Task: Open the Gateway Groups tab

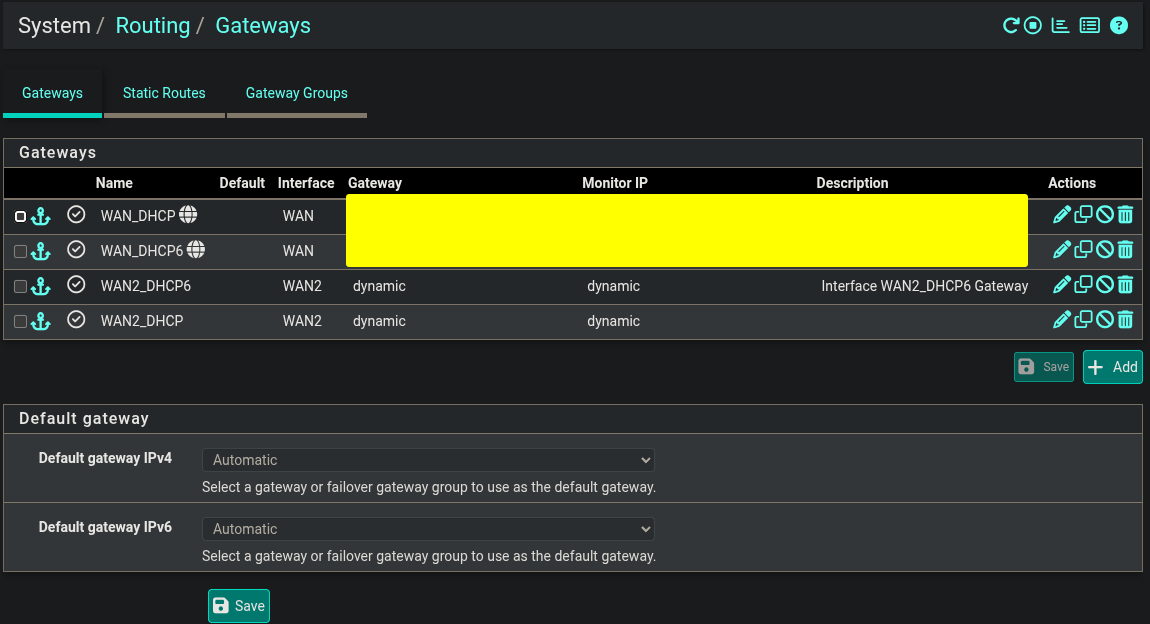Action: point(297,93)
